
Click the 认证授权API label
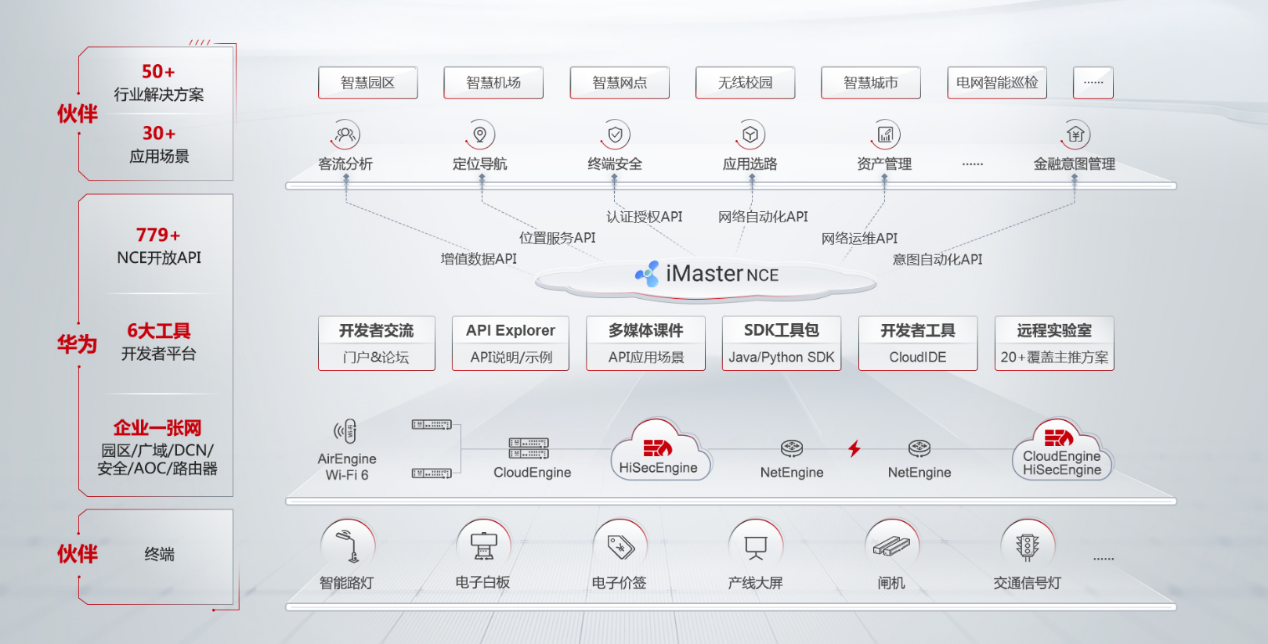645,216
